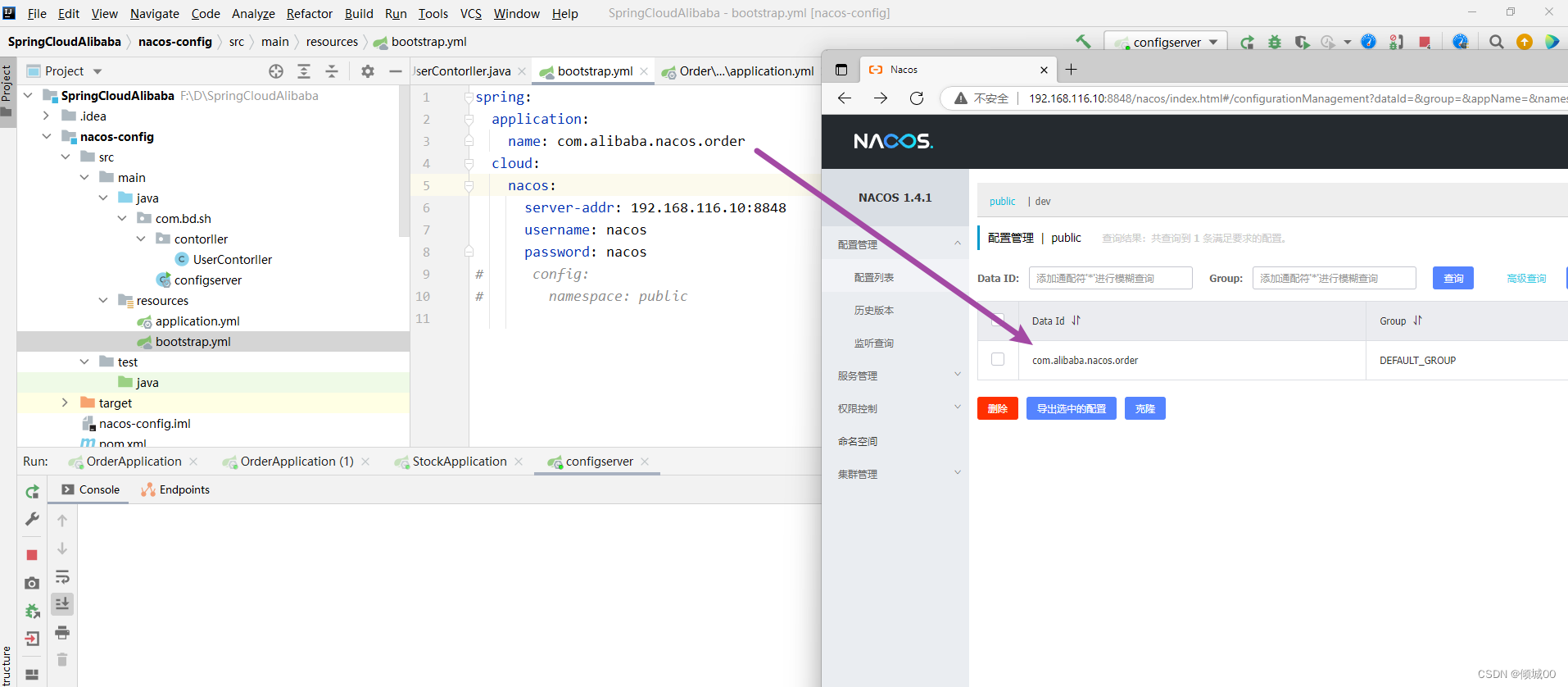Collapse the resources folder
Image resolution: width=1568 pixels, height=687 pixels.
pyautogui.click(x=103, y=300)
